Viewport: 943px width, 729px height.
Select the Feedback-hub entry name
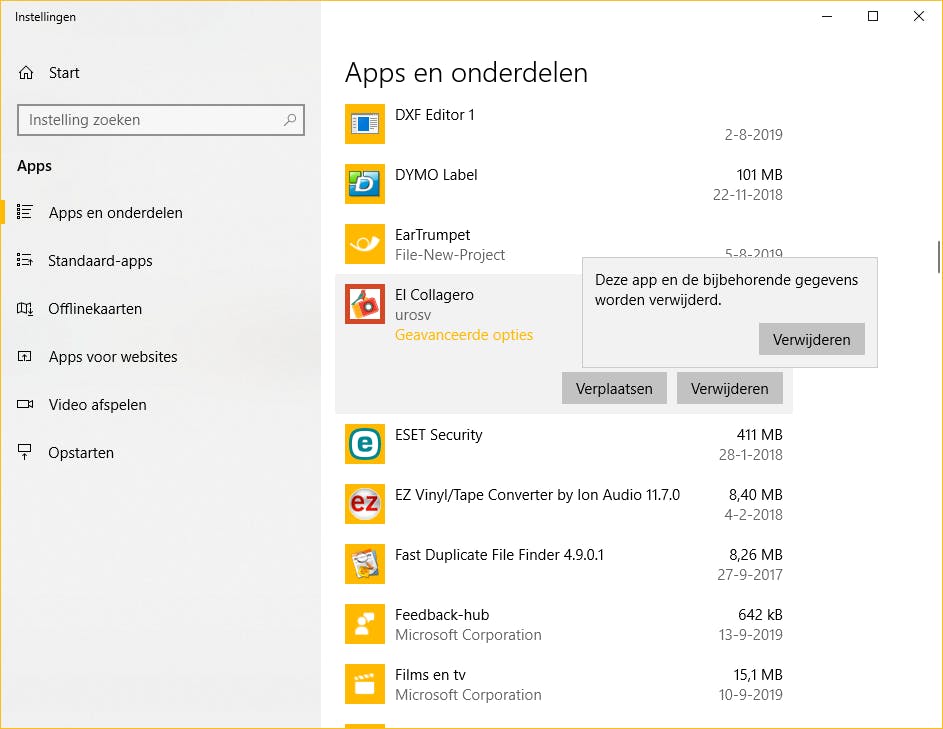coord(442,615)
